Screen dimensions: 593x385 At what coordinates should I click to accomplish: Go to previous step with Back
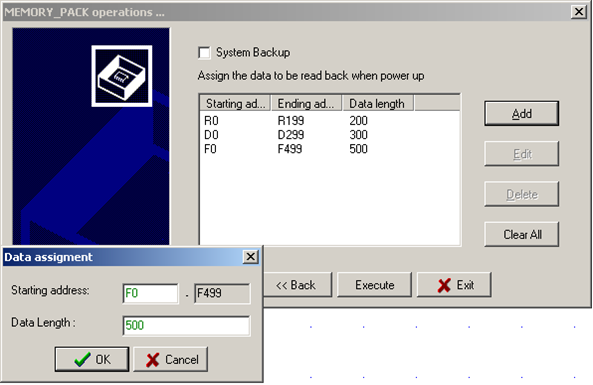[x=298, y=285]
